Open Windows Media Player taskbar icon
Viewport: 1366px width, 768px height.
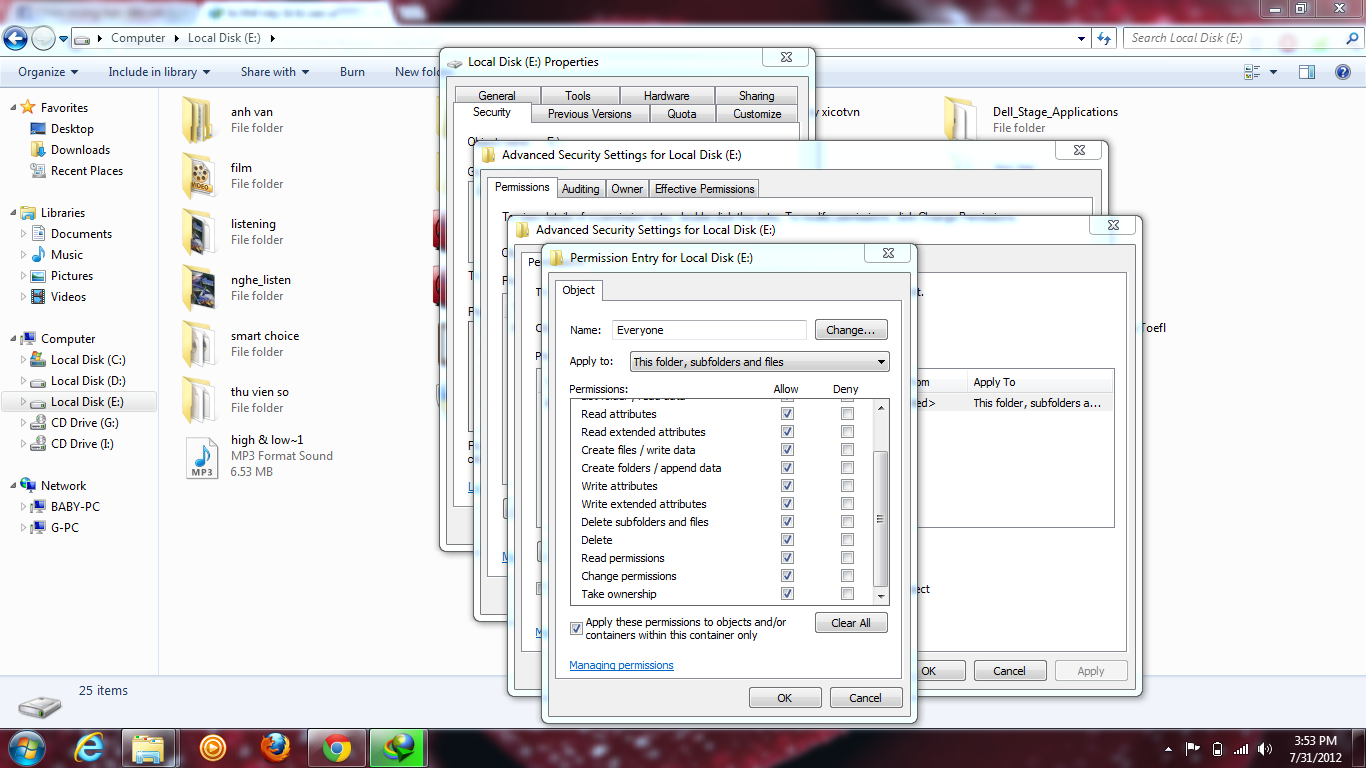212,747
